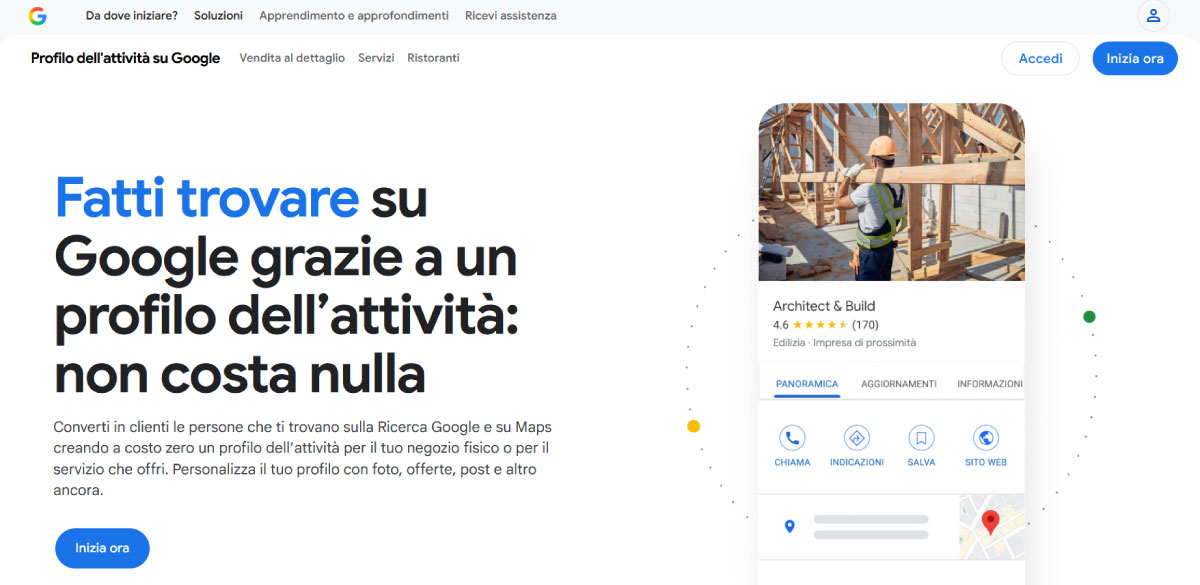Select the Aggiornamenti tab
This screenshot has height=585, width=1200.
coord(899,384)
